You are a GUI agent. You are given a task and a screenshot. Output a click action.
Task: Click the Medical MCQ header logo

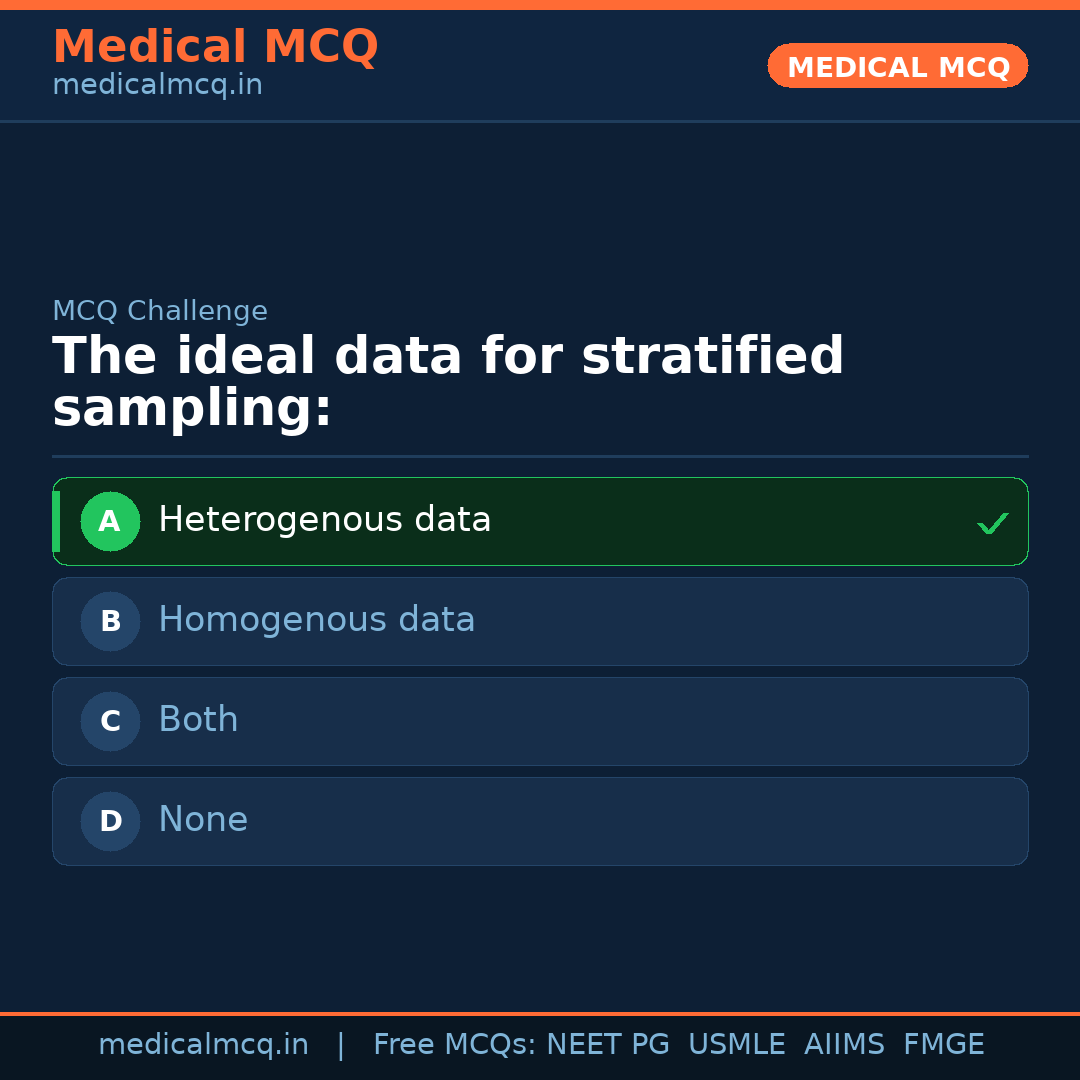[215, 46]
